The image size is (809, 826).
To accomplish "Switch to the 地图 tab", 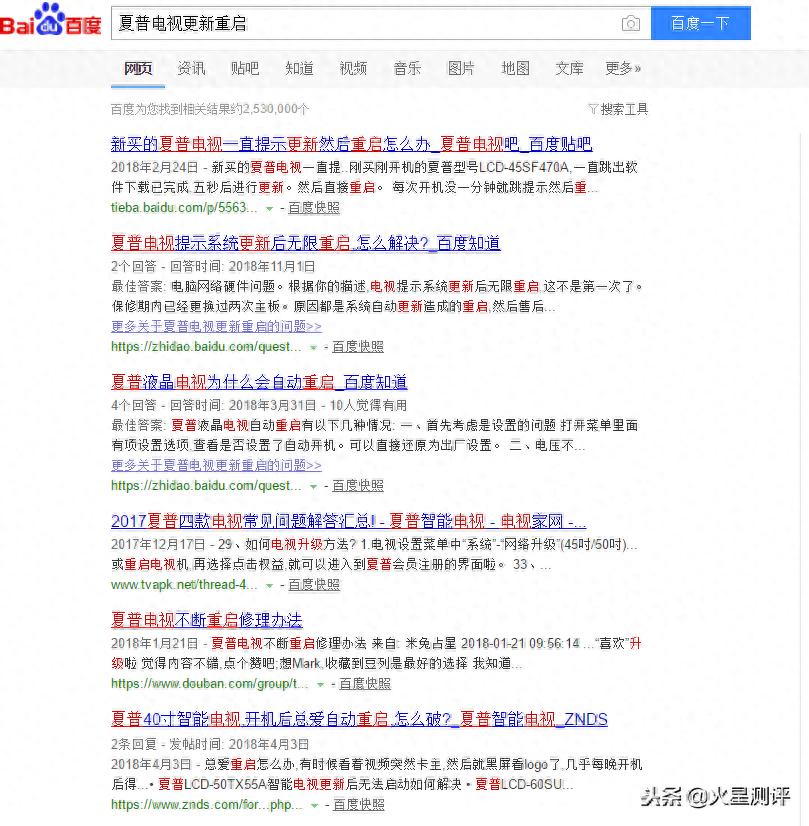I will pos(515,69).
